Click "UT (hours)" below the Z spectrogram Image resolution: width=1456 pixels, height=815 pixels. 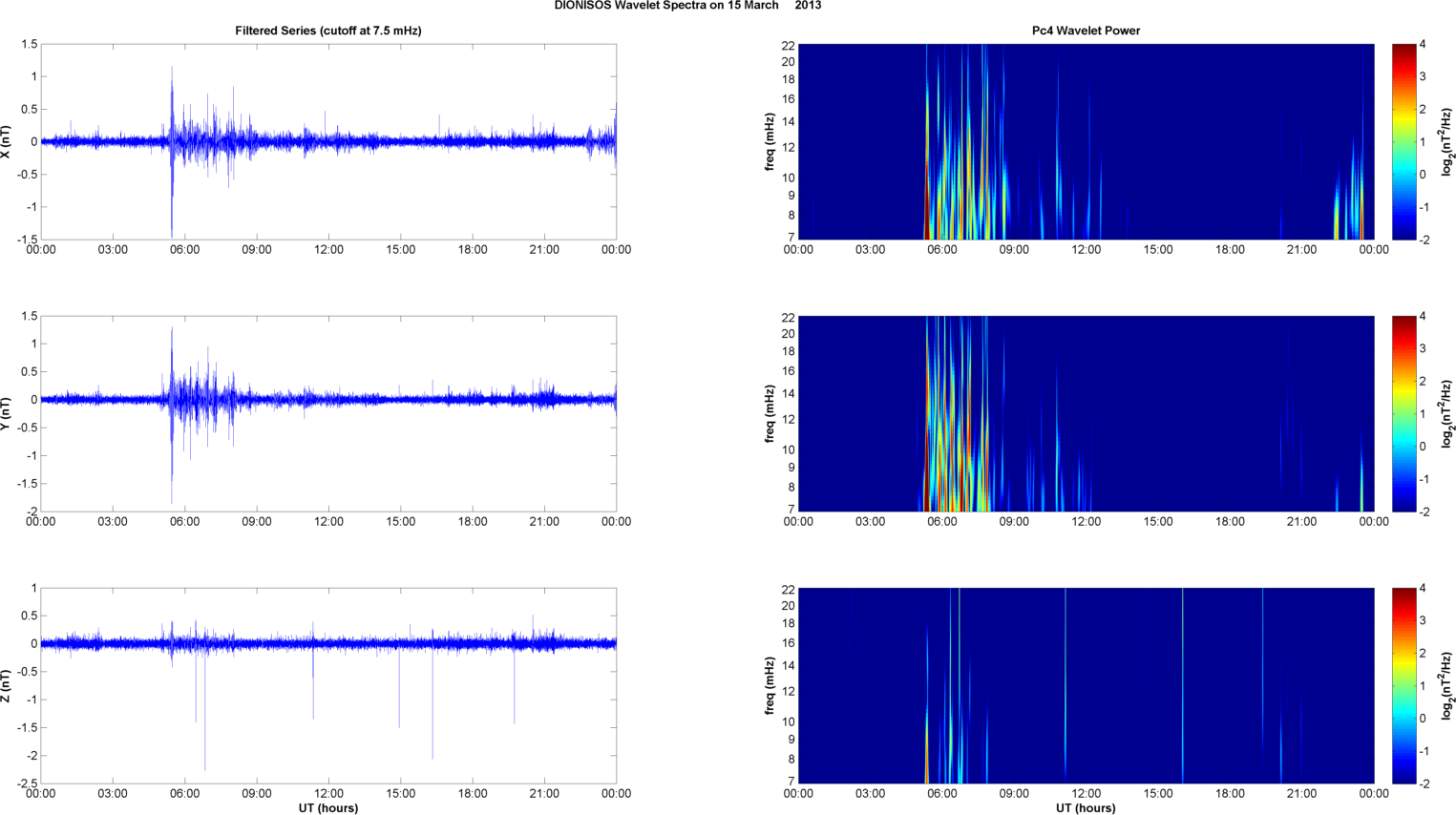tap(1086, 807)
